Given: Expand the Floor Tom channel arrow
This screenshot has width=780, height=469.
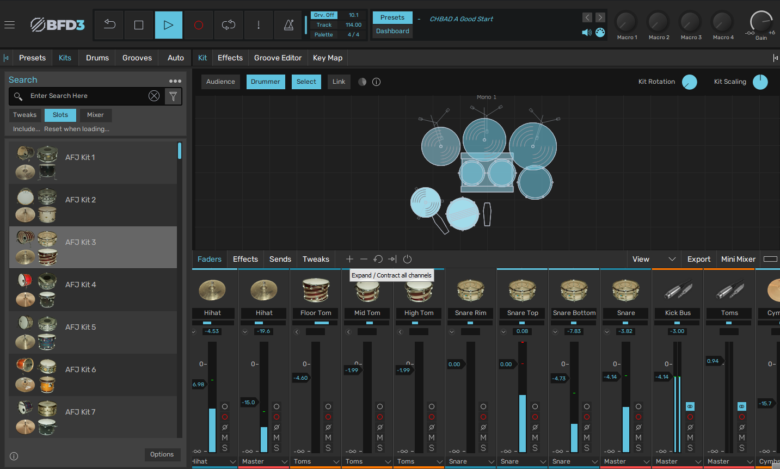Looking at the screenshot, I should click(x=297, y=332).
